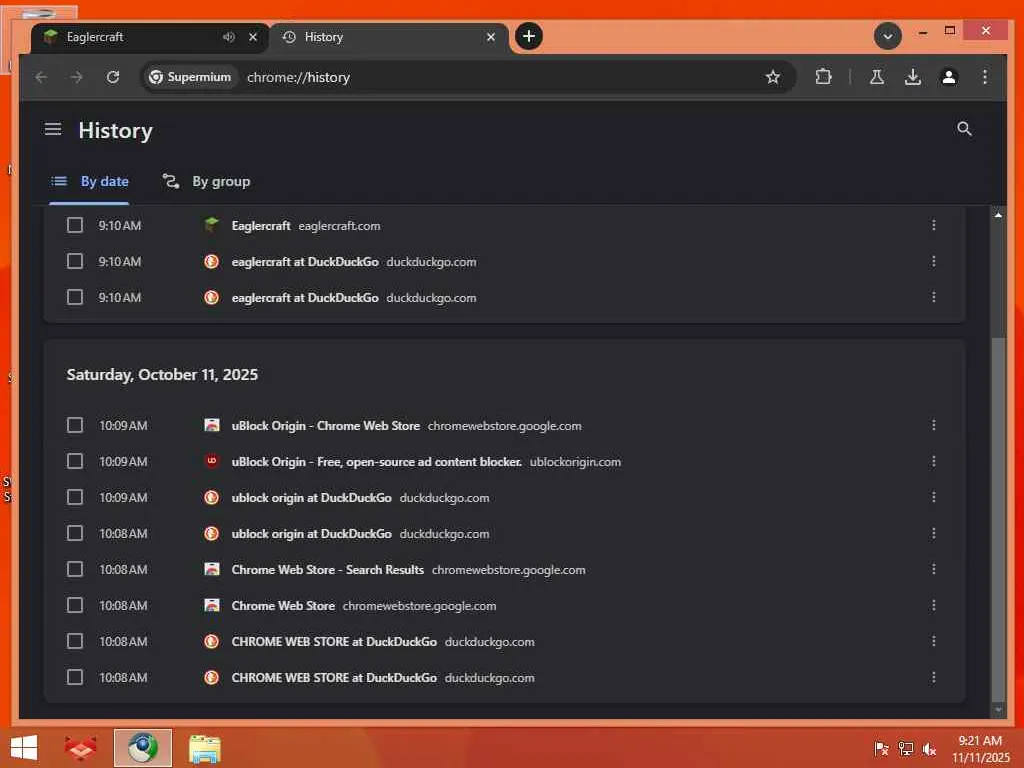The width and height of the screenshot is (1024, 768).
Task: Reload the page with the refresh icon
Action: 113,77
